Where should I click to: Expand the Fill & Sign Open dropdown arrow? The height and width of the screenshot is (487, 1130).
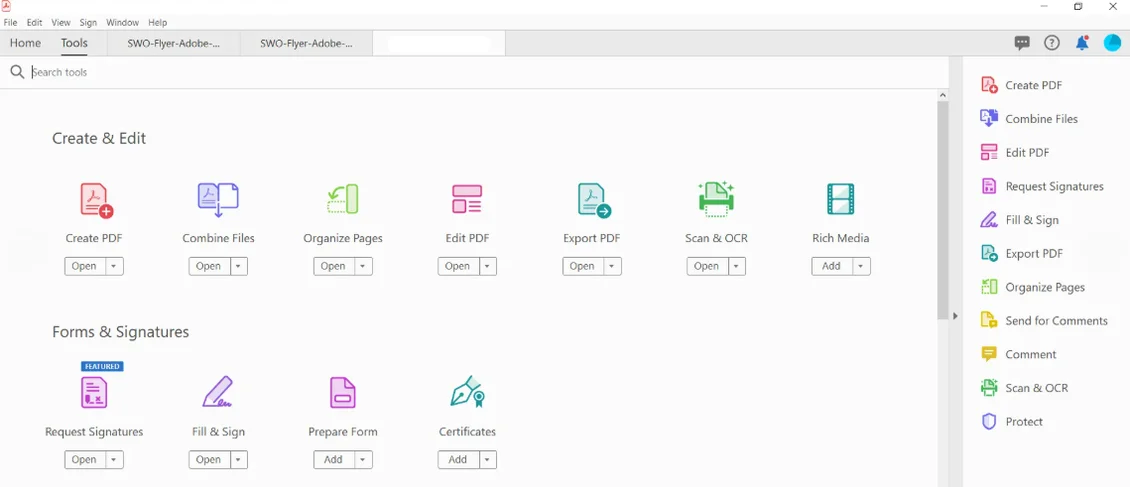pyautogui.click(x=239, y=459)
